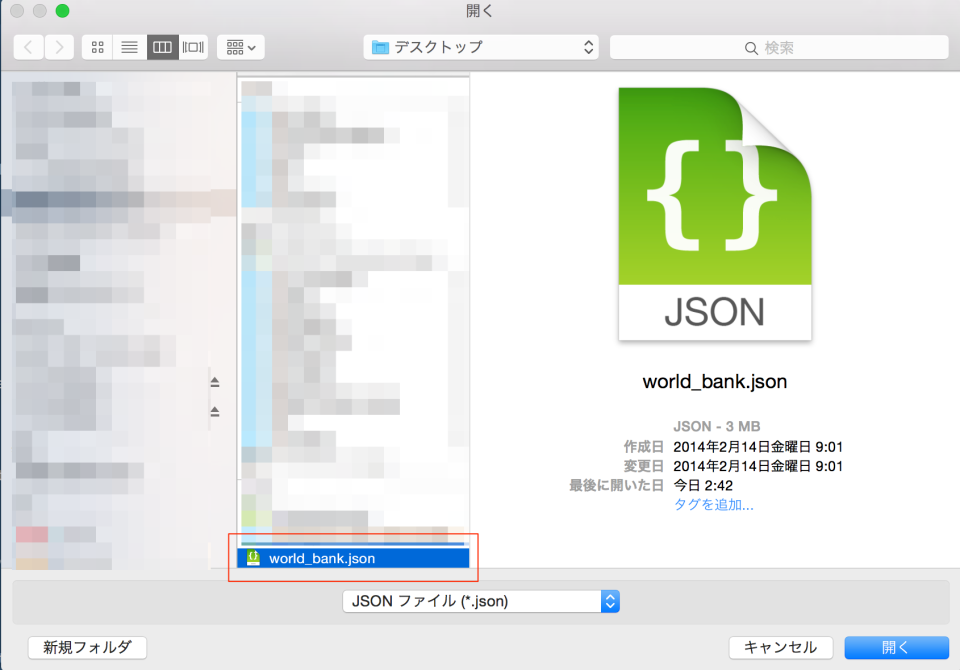The image size is (960, 670).
Task: Click inside the 検索 search field
Action: point(800,46)
